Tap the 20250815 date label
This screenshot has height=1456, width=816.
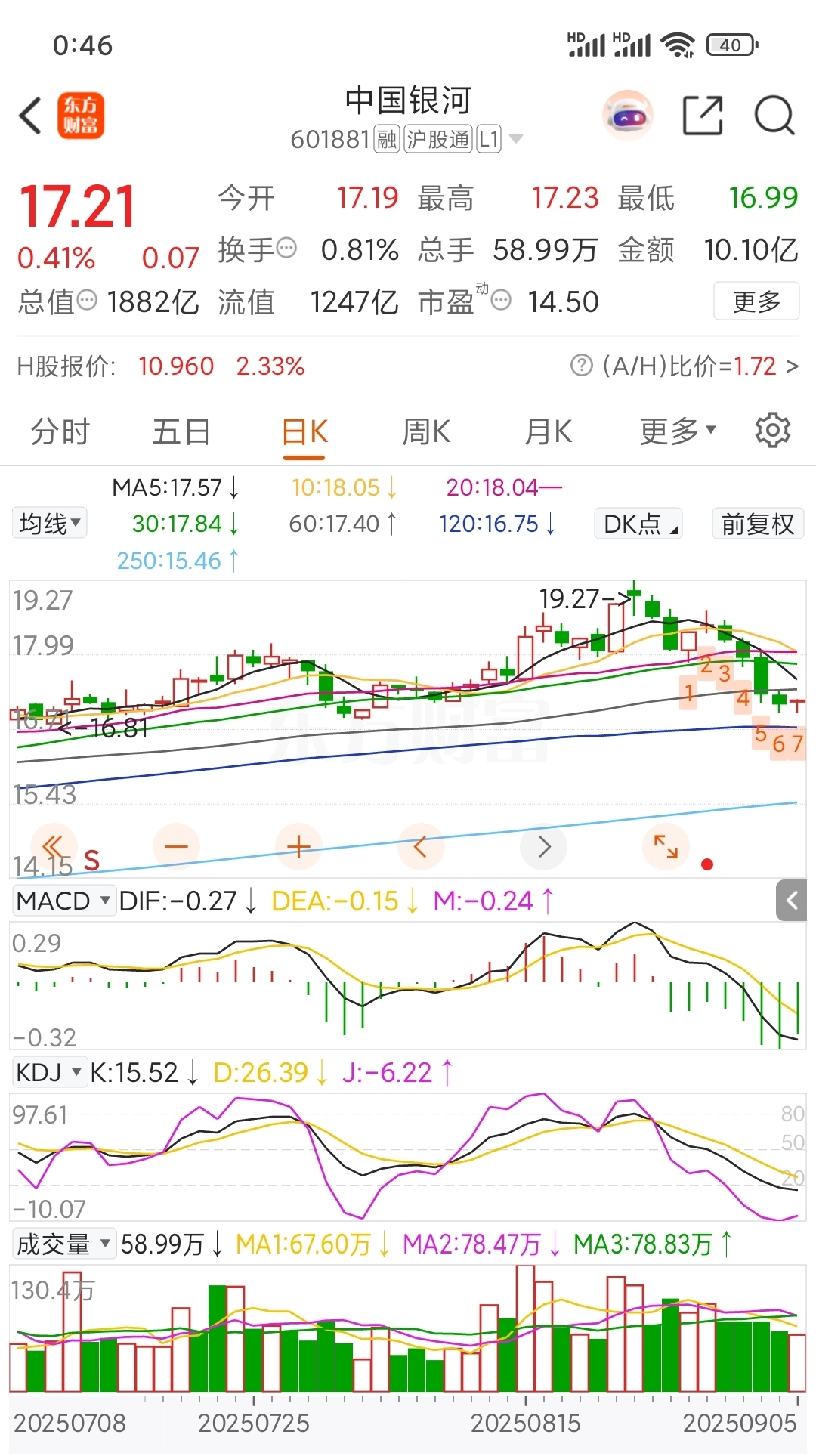point(526,1423)
